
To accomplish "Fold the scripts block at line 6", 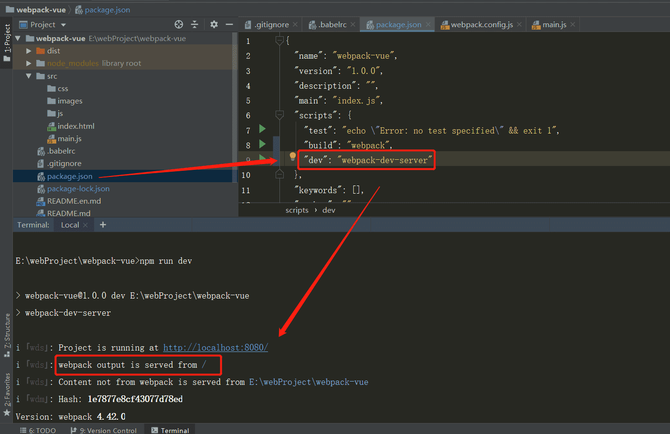I will click(x=279, y=115).
